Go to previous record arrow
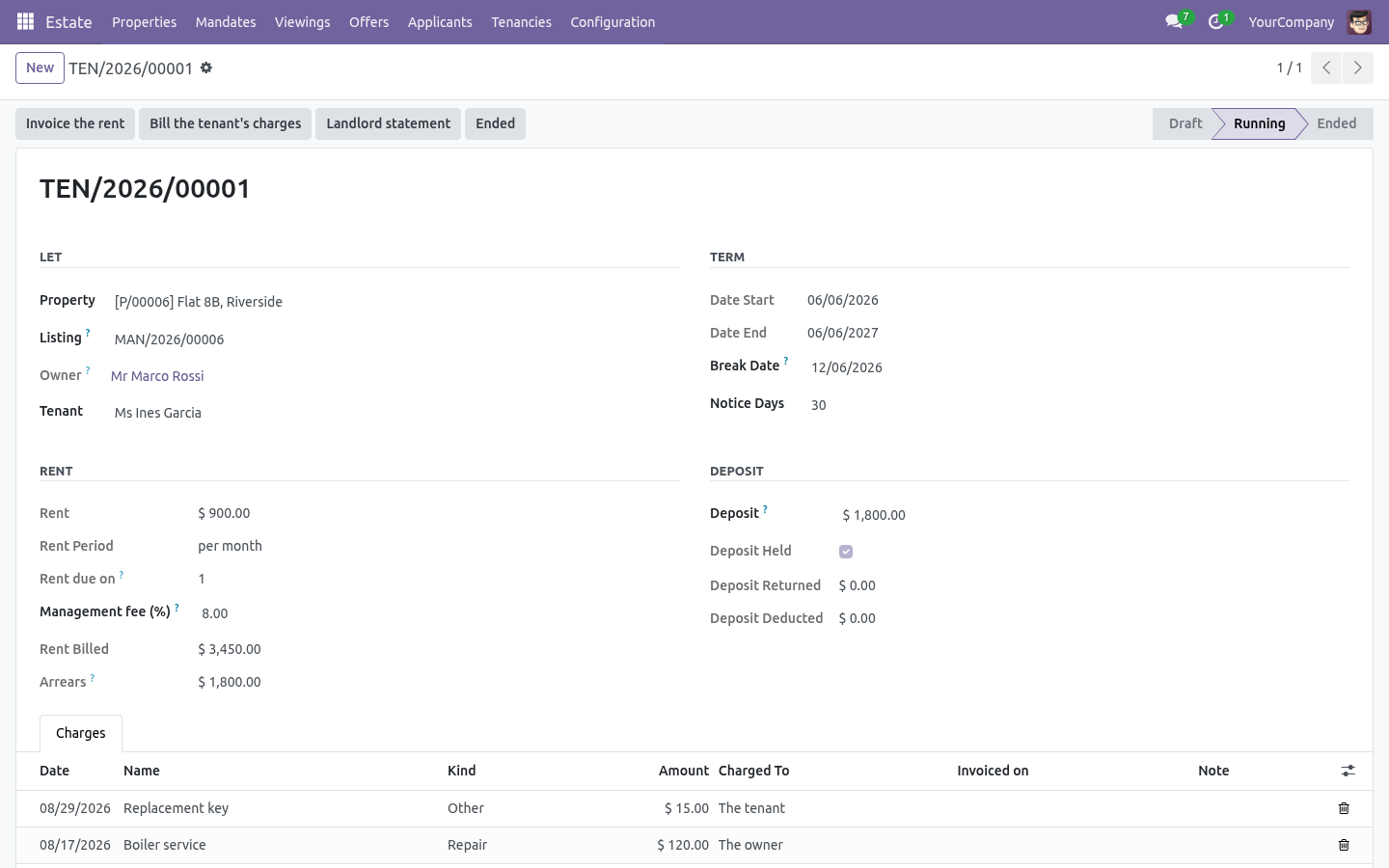The width and height of the screenshot is (1389, 868). [x=1326, y=68]
